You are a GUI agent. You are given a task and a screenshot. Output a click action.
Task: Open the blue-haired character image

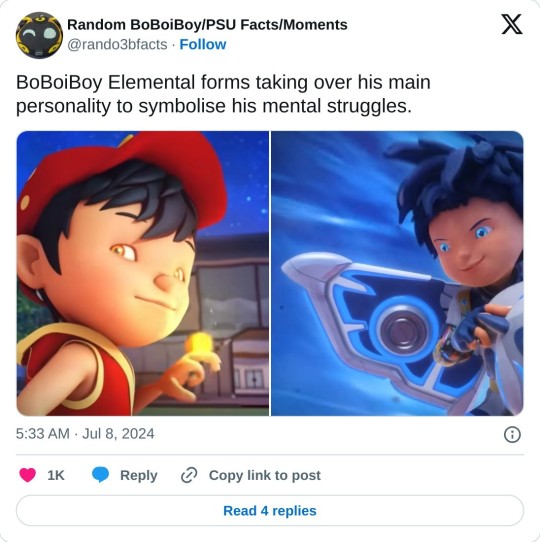397,273
